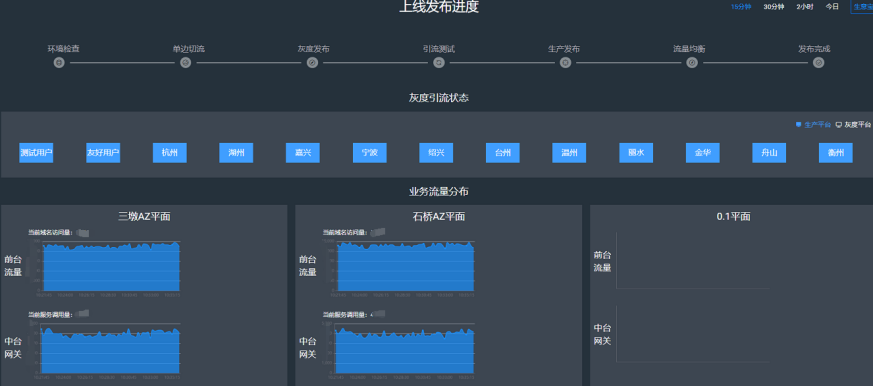This screenshot has width=873, height=386.
Task: Click 当前域名访问量 label in 三墩AZ平面
Action: (x=51, y=232)
